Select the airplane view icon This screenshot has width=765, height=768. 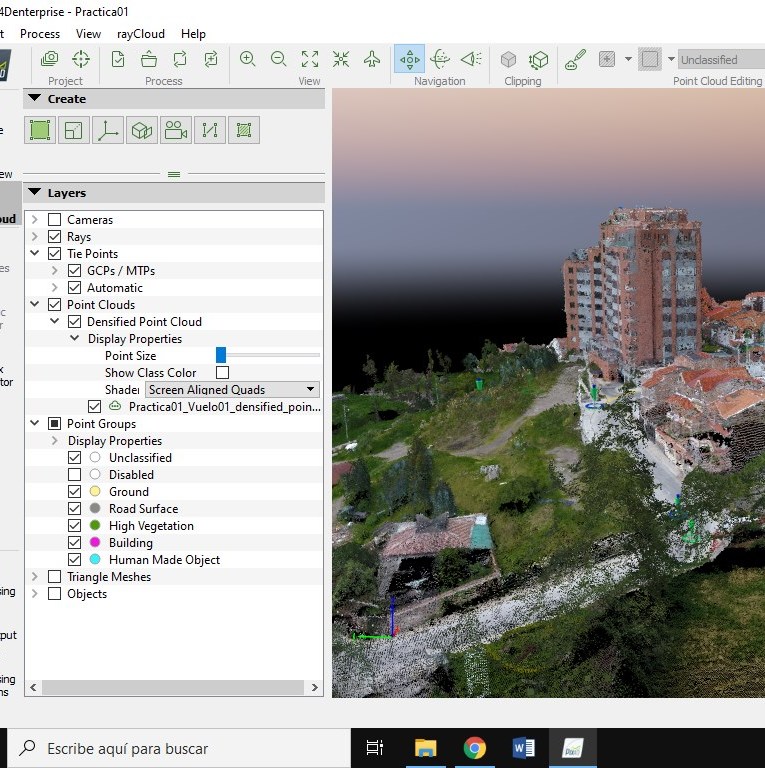(x=372, y=59)
